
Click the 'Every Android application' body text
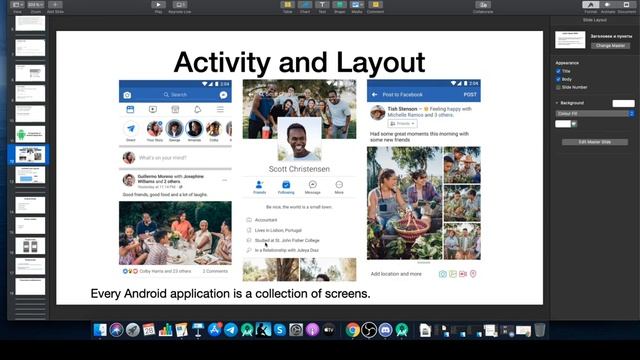tap(230, 293)
